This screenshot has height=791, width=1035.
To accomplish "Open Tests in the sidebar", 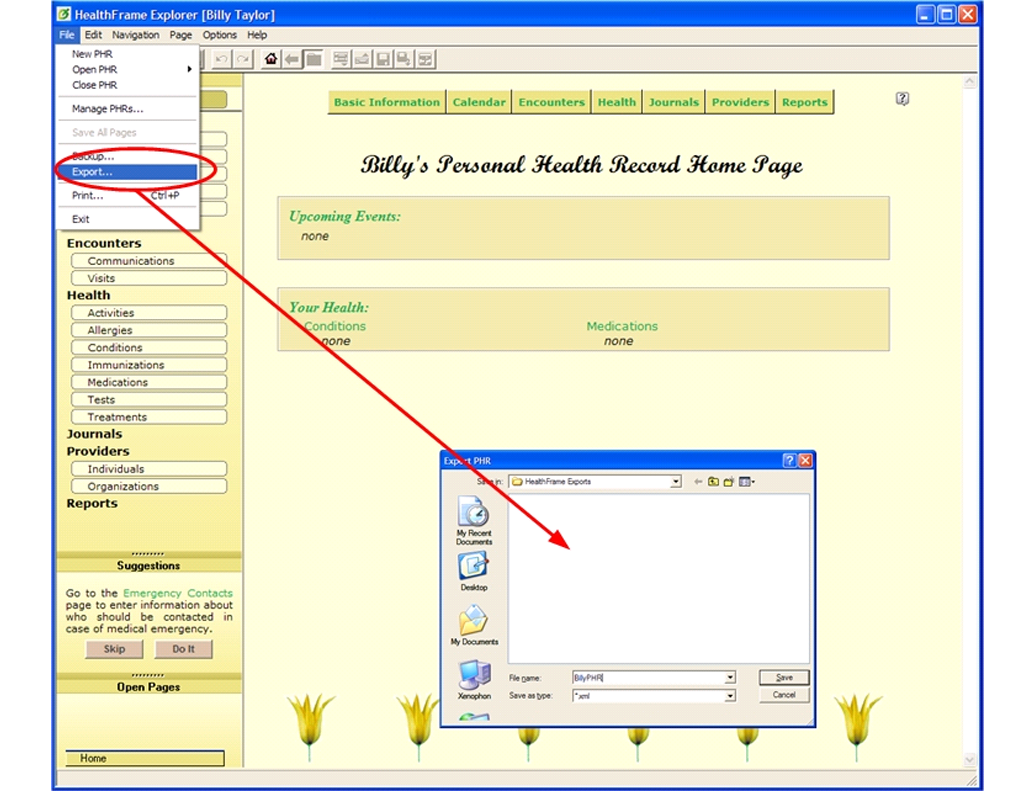I will pyautogui.click(x=149, y=399).
